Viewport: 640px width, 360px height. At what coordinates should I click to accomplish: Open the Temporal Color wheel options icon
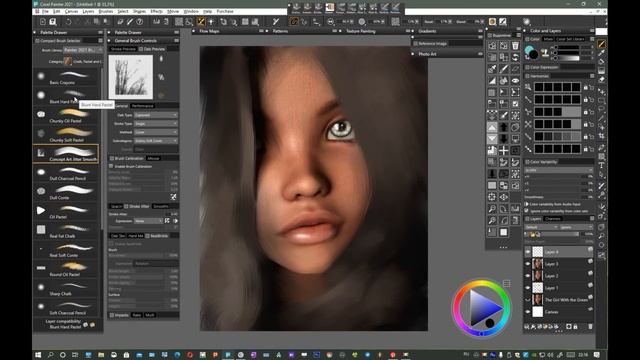click(x=507, y=284)
